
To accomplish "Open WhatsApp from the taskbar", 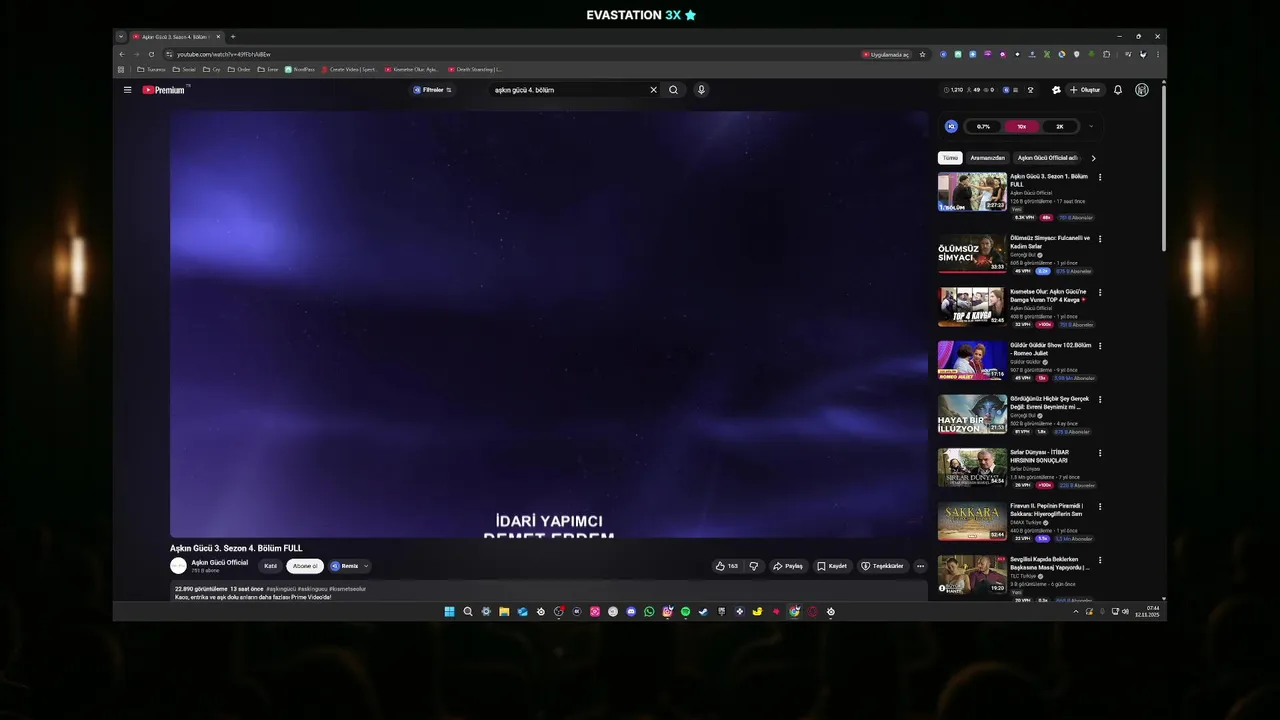I will [649, 611].
